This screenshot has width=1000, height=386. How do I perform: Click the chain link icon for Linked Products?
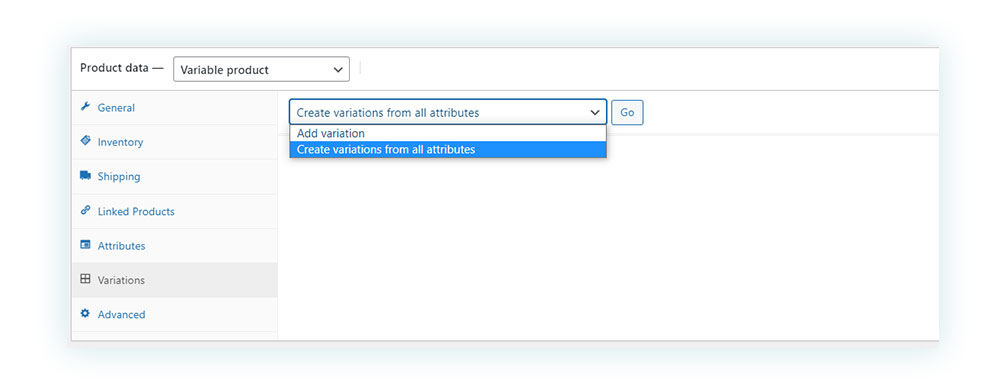[85, 211]
